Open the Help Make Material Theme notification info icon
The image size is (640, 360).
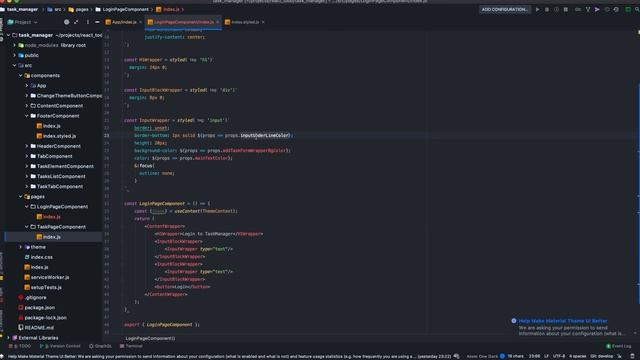point(514,321)
